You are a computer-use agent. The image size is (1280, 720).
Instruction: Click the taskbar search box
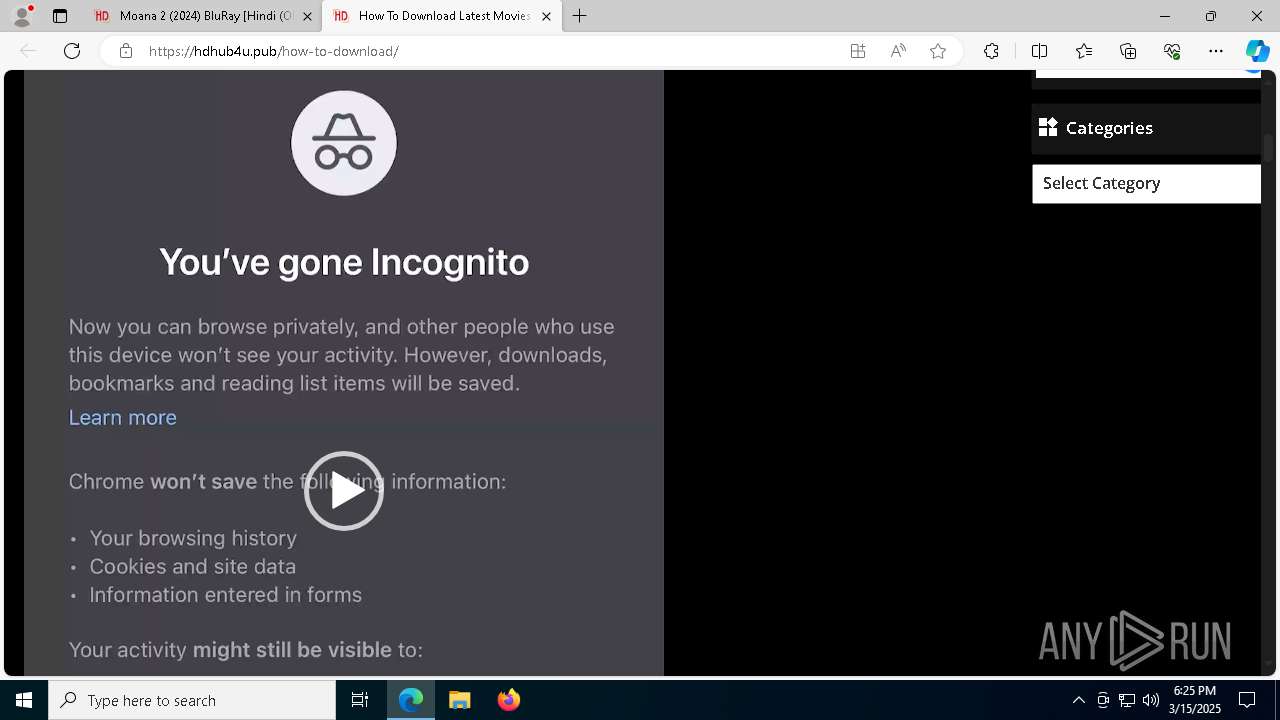pos(192,700)
